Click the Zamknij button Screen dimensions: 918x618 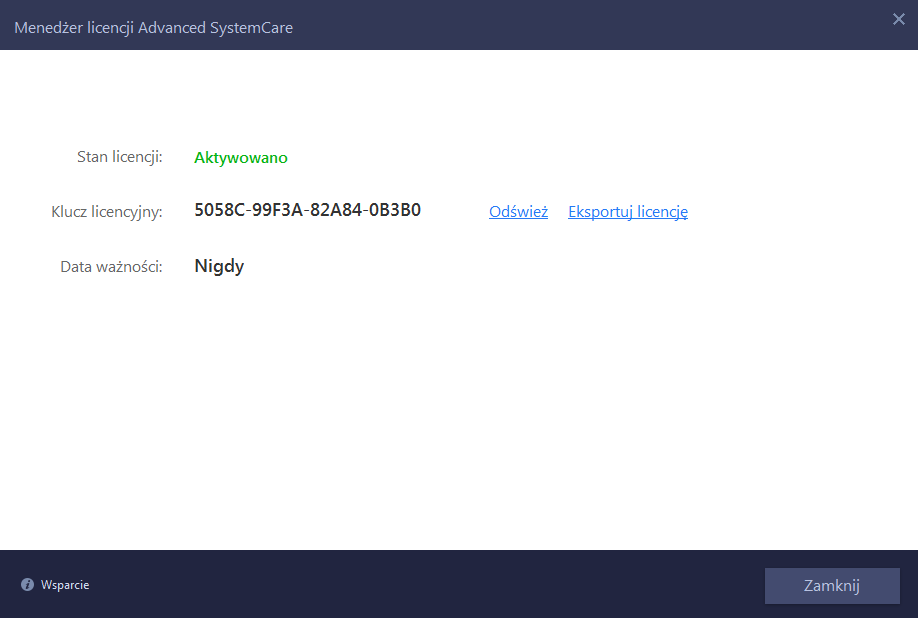pos(832,585)
